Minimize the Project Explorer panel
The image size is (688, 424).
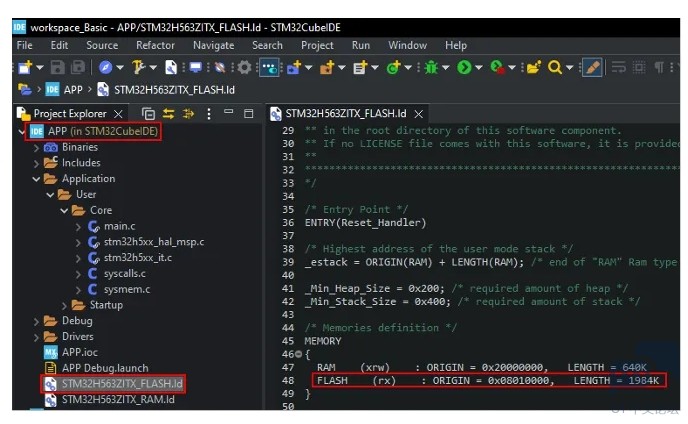pos(229,111)
